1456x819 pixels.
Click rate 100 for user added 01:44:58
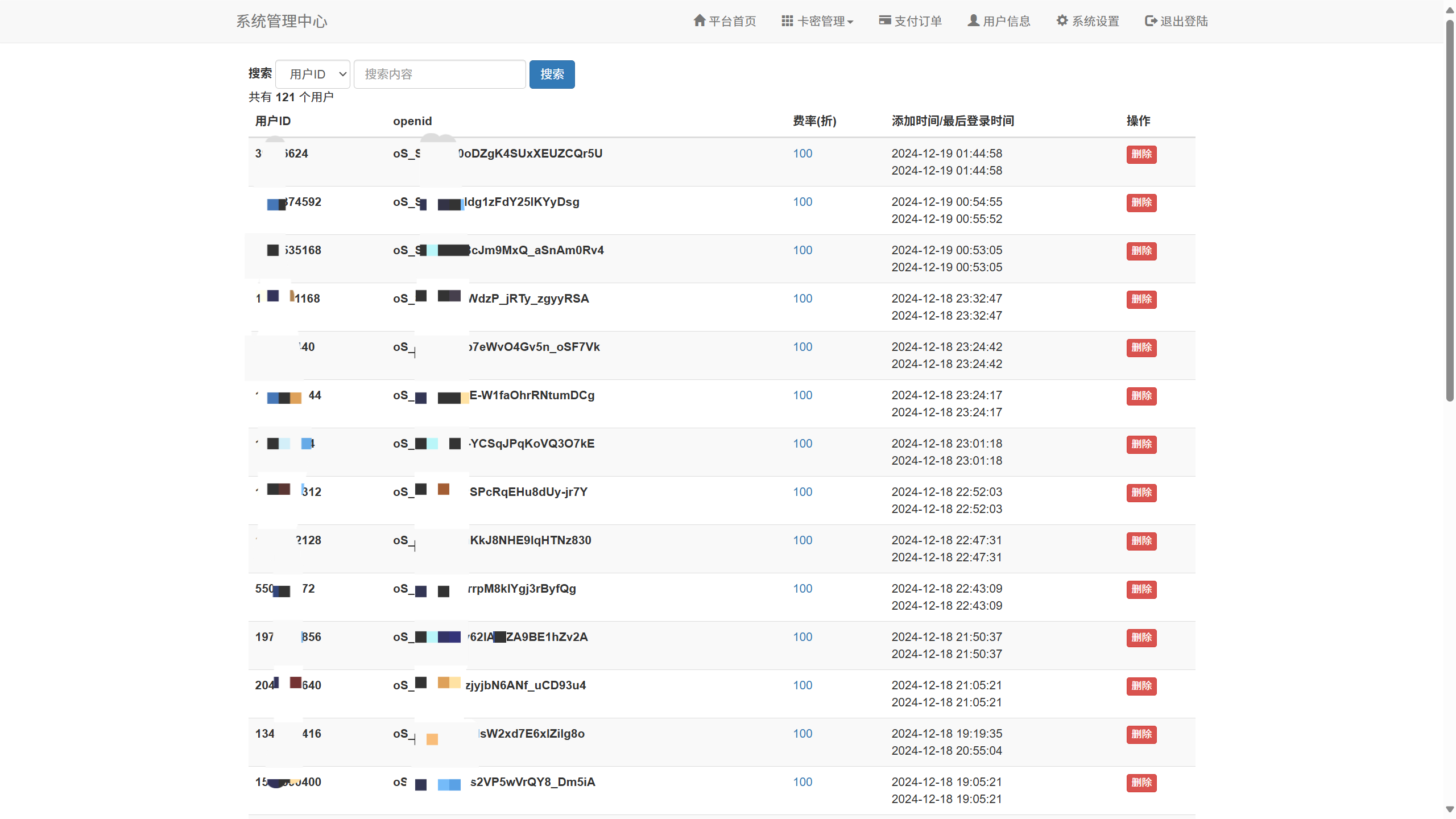pos(803,154)
